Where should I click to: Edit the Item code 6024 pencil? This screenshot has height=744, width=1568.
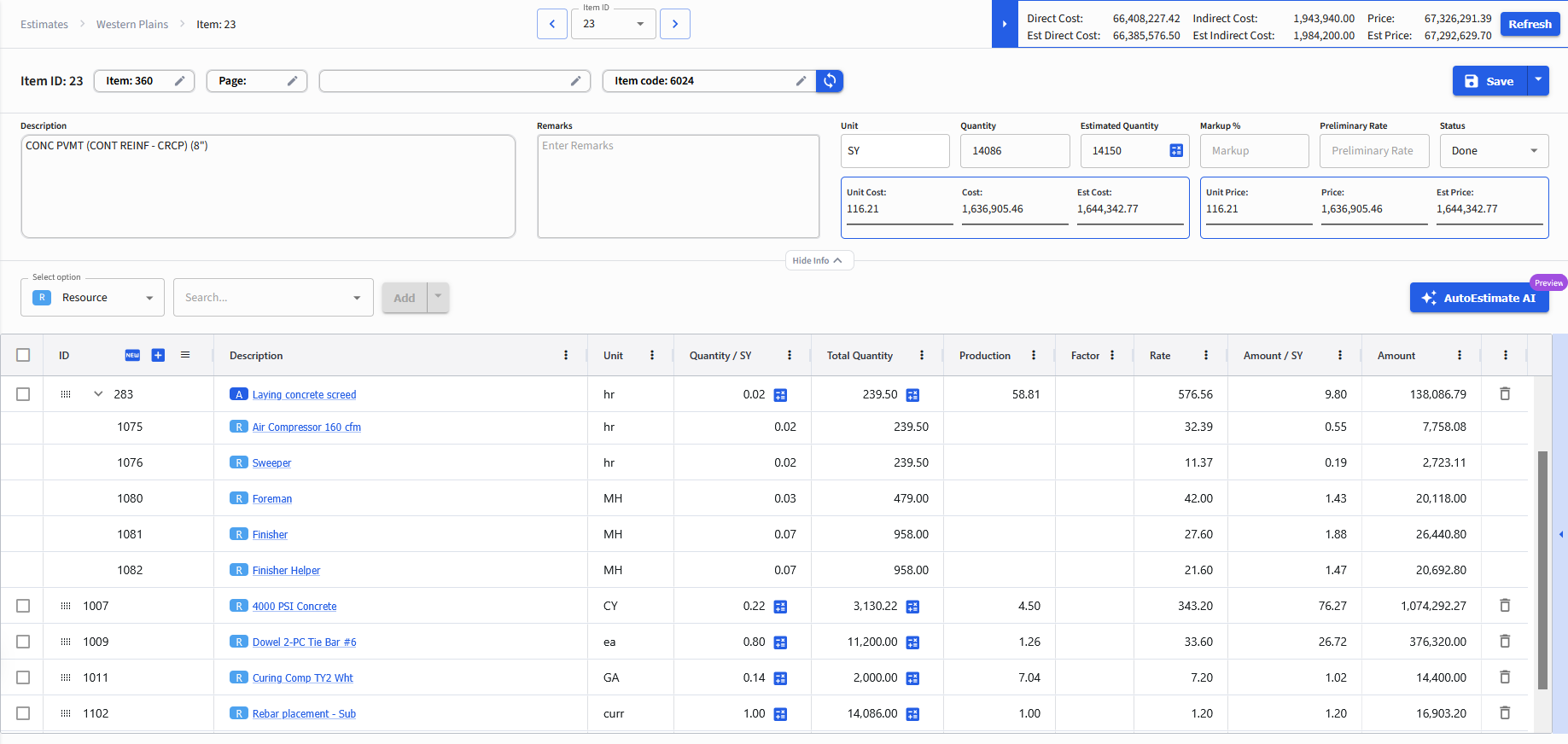click(x=801, y=81)
